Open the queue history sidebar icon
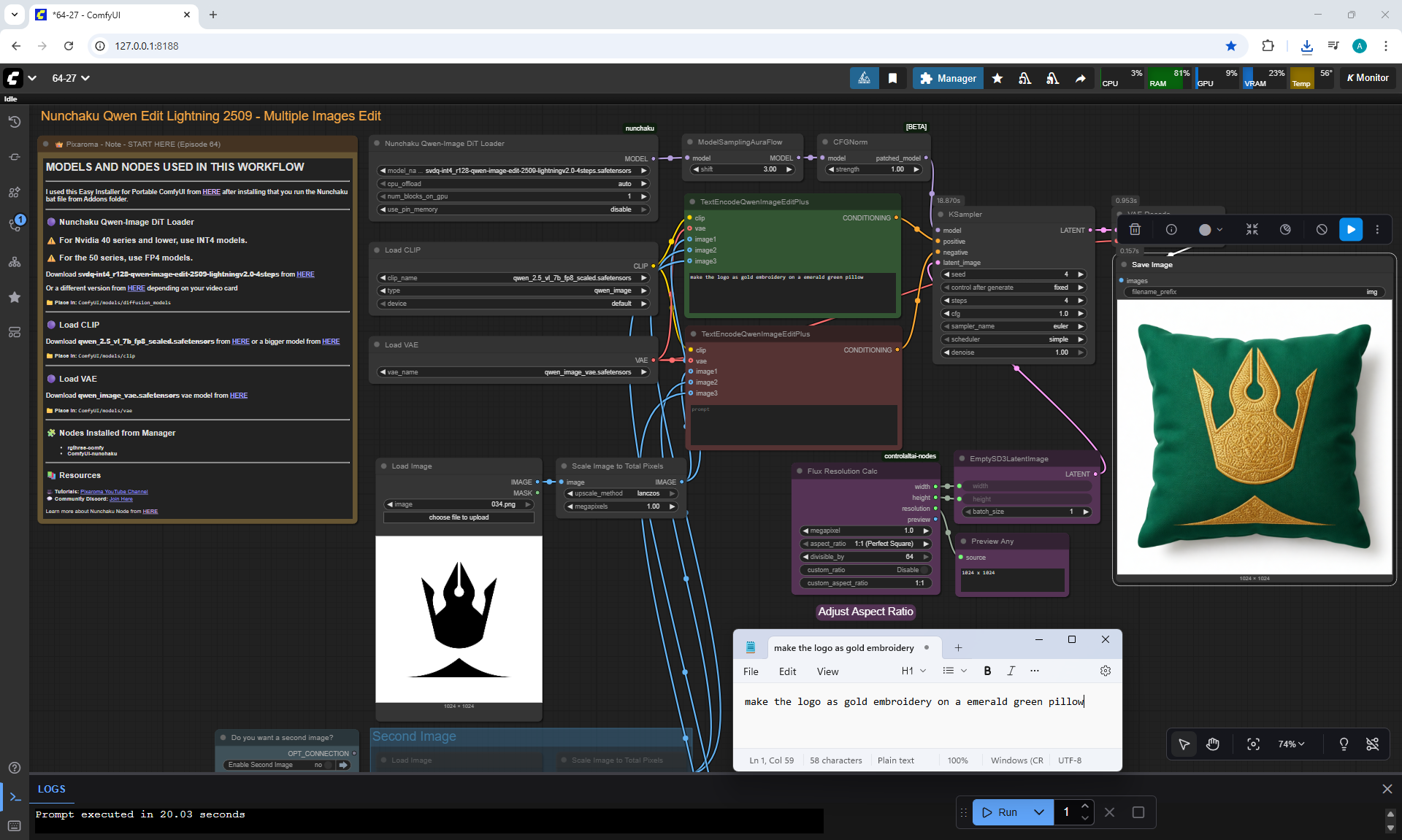The image size is (1402, 840). click(x=14, y=122)
